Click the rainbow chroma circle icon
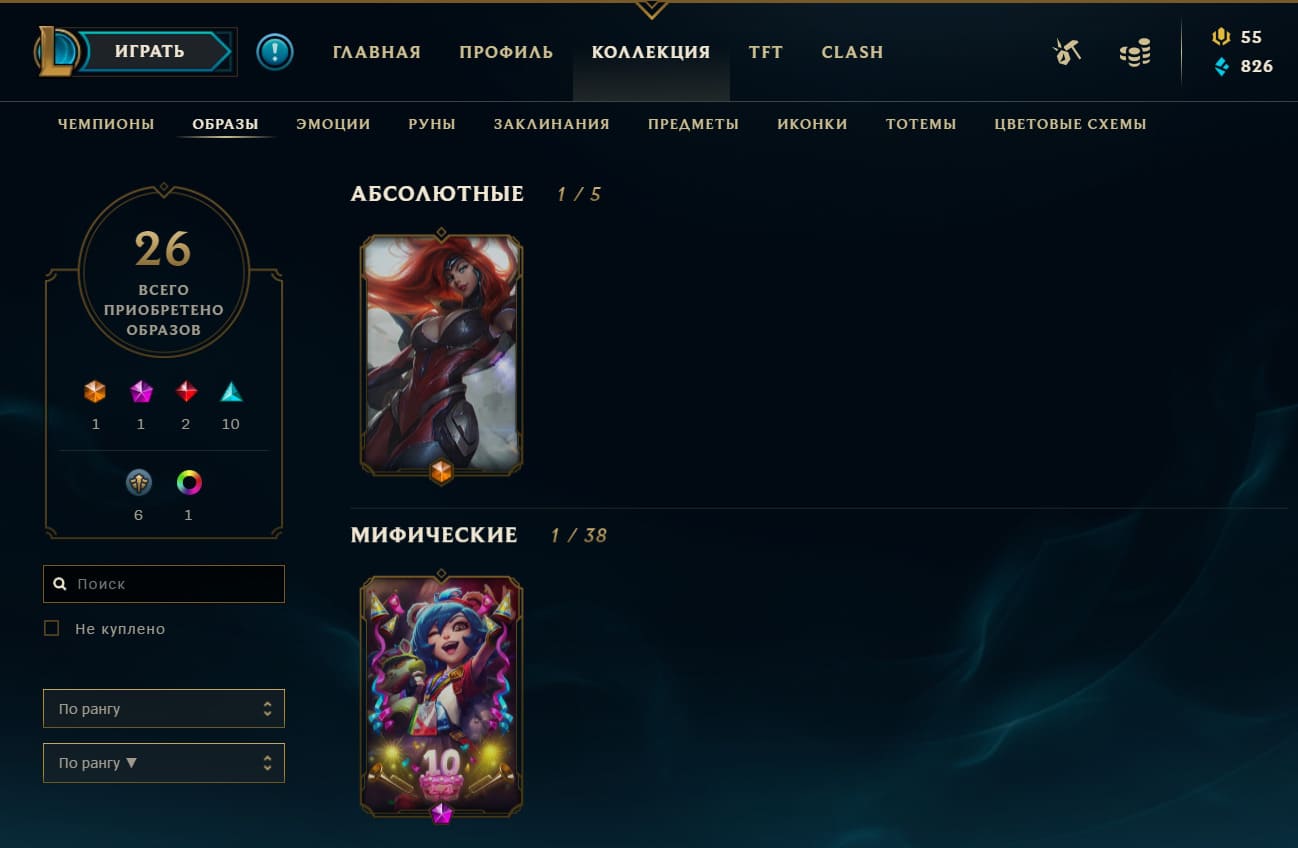 click(x=189, y=483)
